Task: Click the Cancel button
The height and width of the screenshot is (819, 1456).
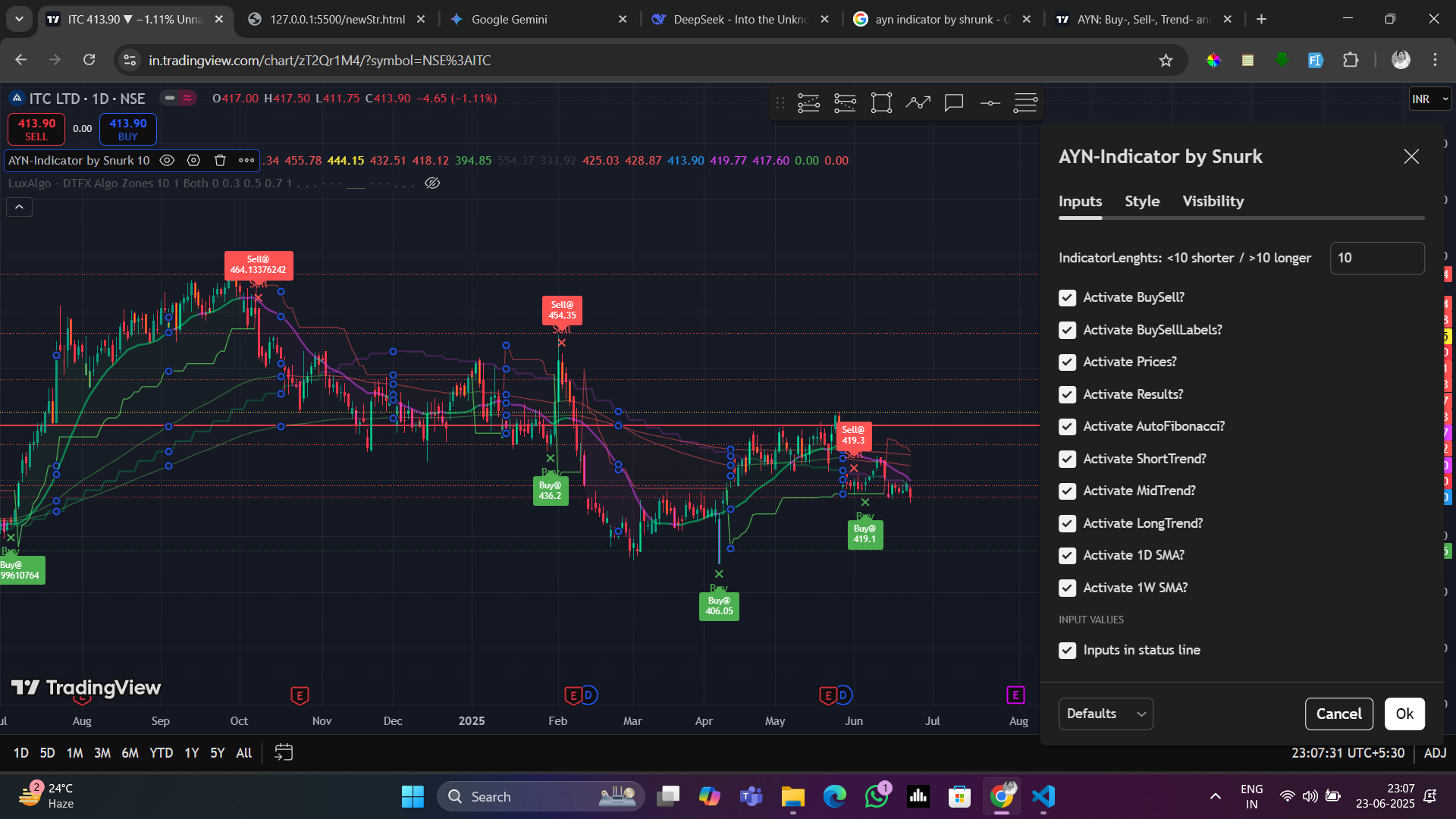Action: coord(1338,714)
